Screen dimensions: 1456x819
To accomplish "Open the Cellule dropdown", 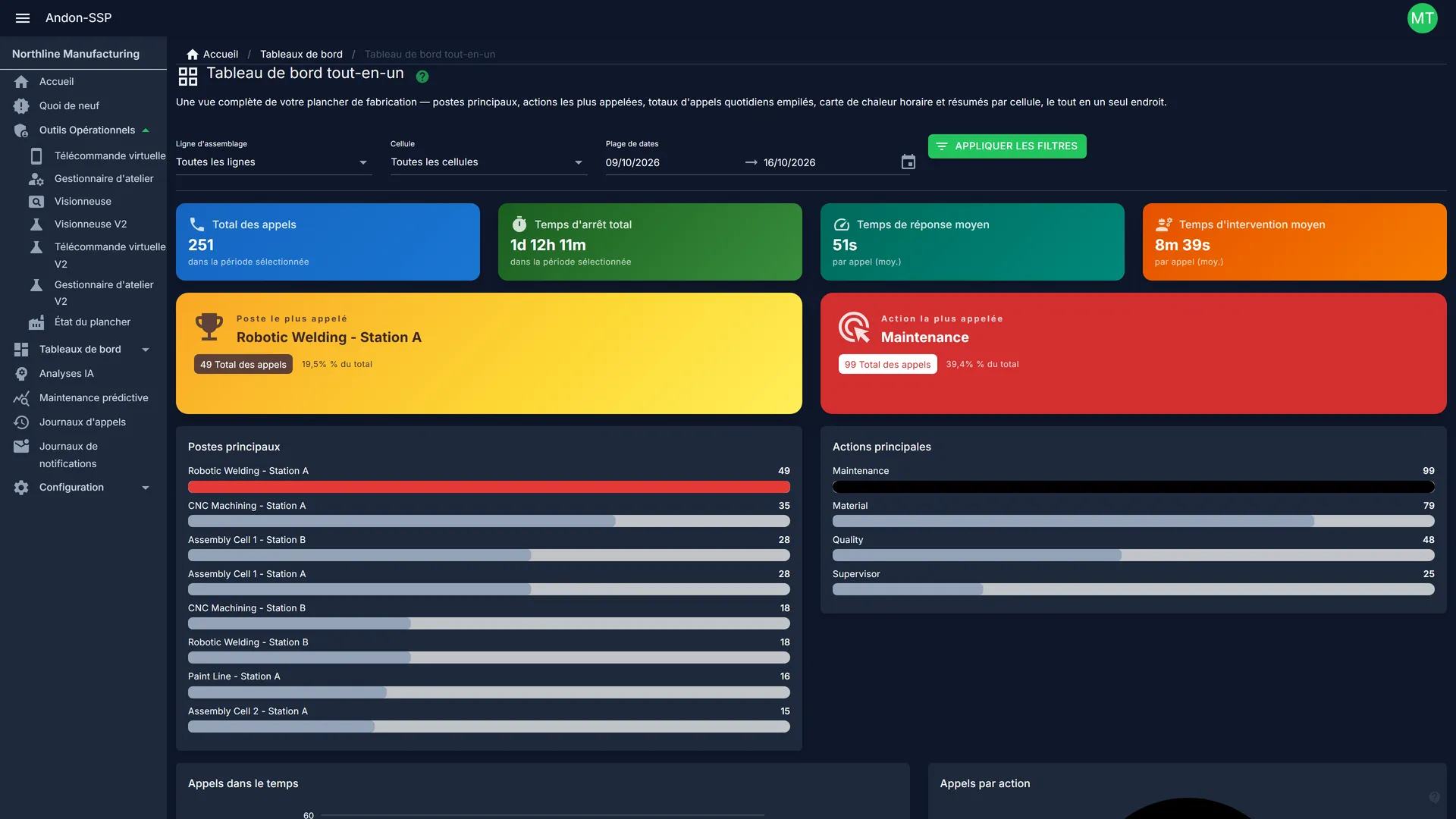I will pos(488,162).
